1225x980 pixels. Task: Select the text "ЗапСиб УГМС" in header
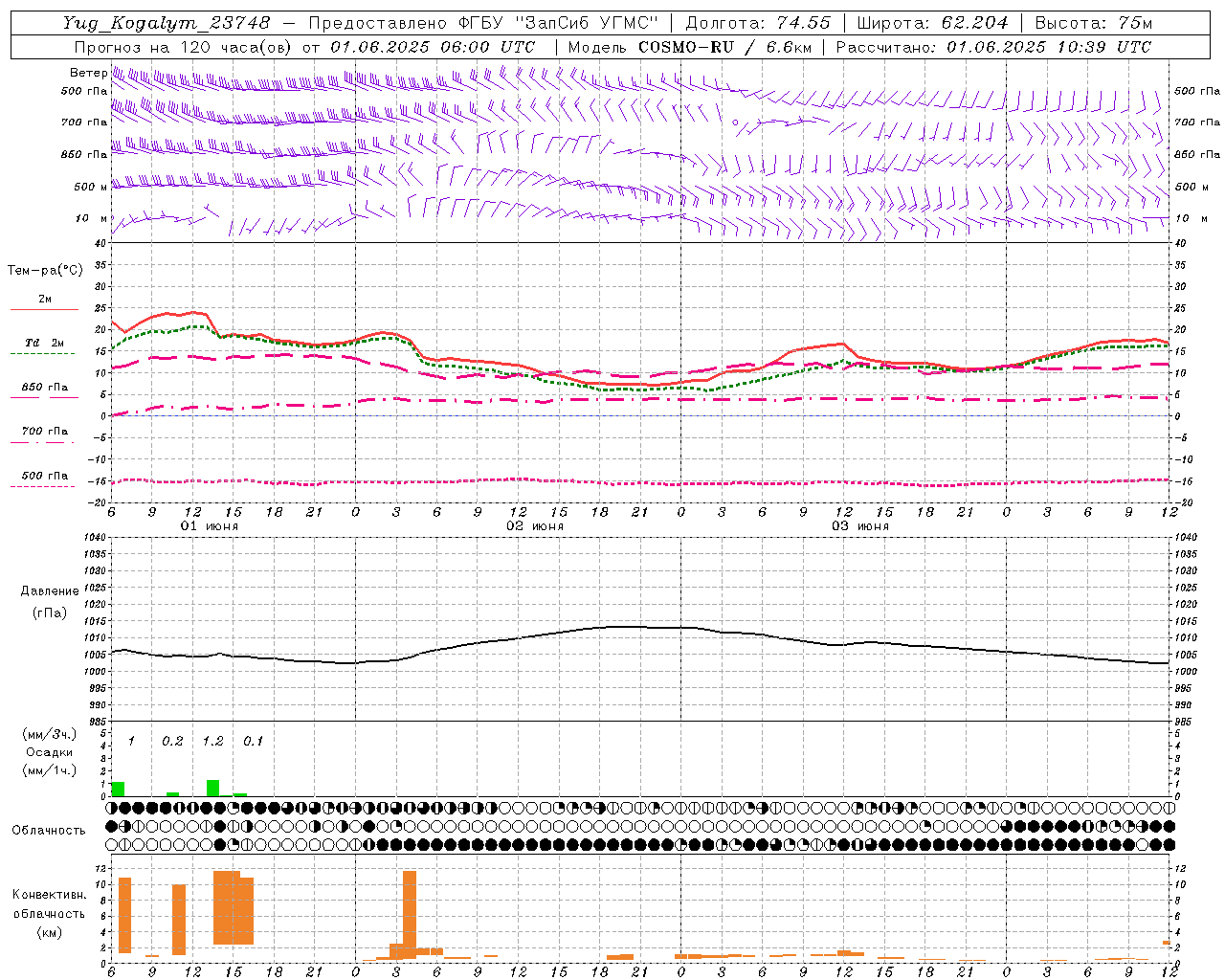(587, 23)
